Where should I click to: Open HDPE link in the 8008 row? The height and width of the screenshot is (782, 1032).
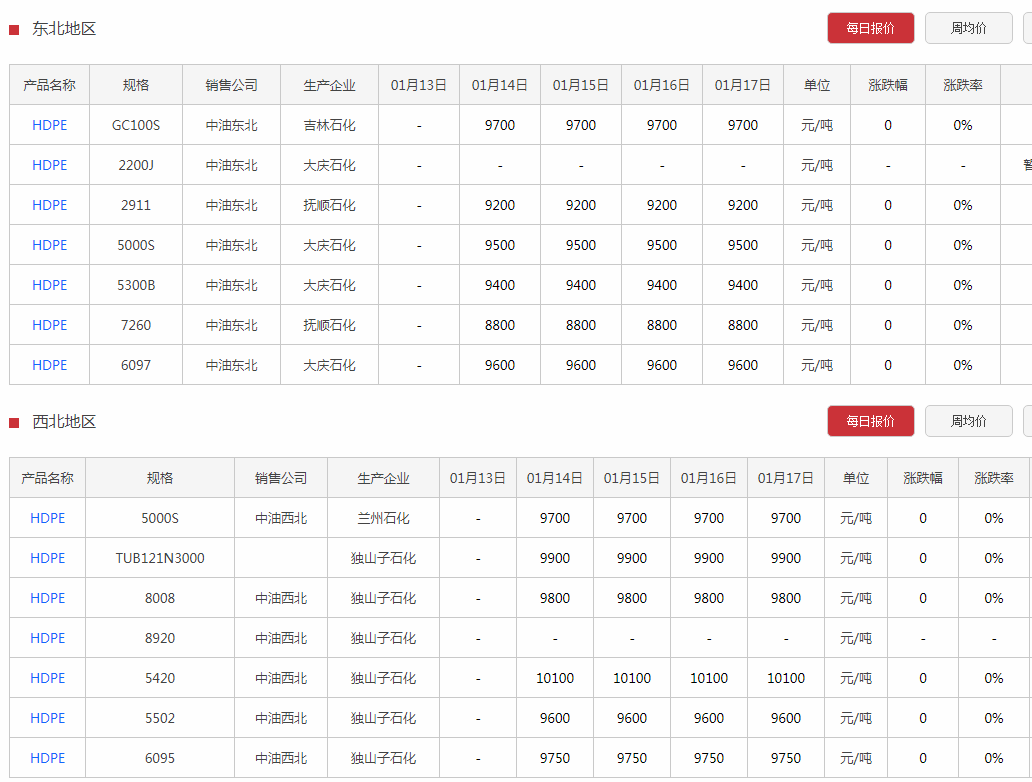[47, 598]
